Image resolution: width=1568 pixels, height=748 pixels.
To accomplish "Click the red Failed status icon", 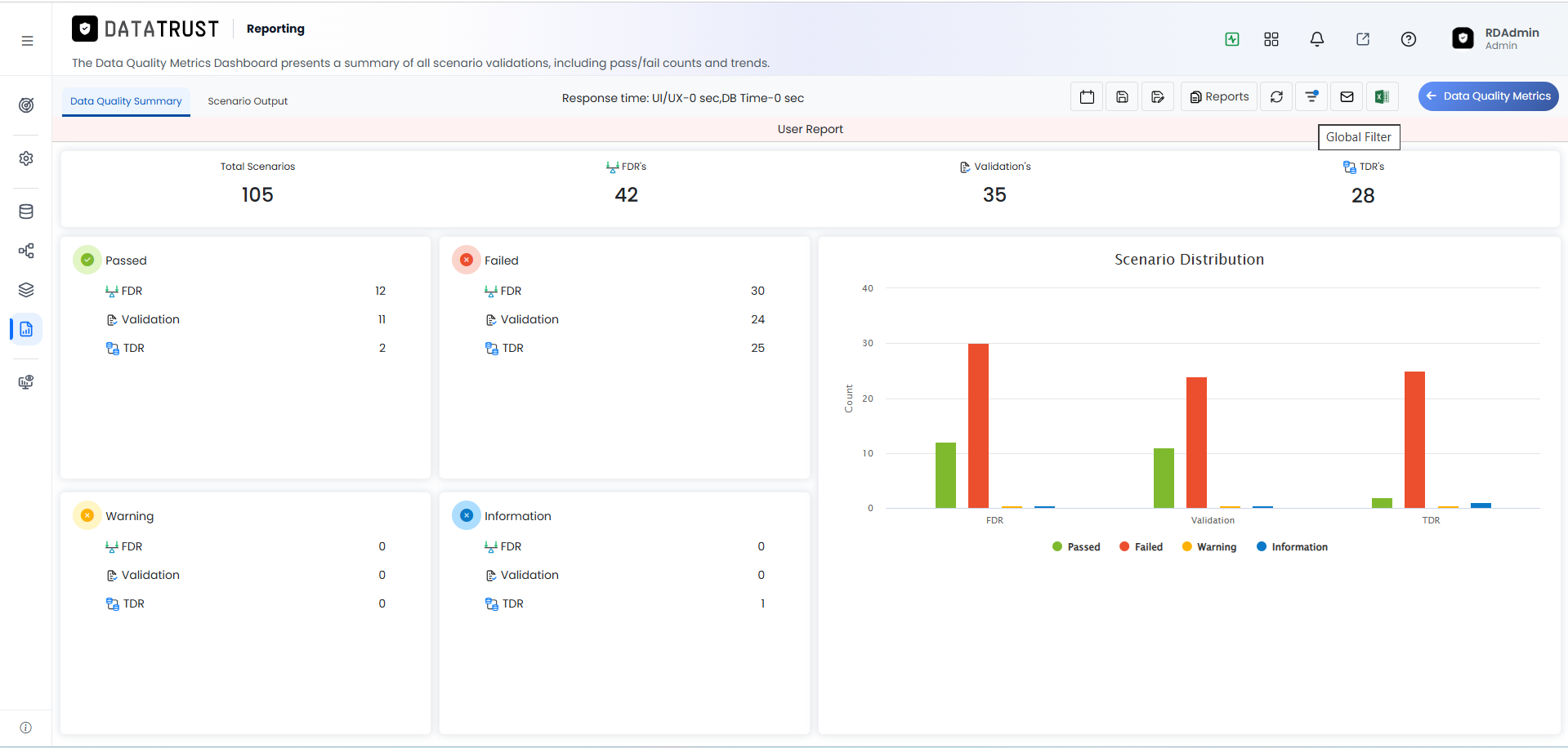I will tap(467, 260).
